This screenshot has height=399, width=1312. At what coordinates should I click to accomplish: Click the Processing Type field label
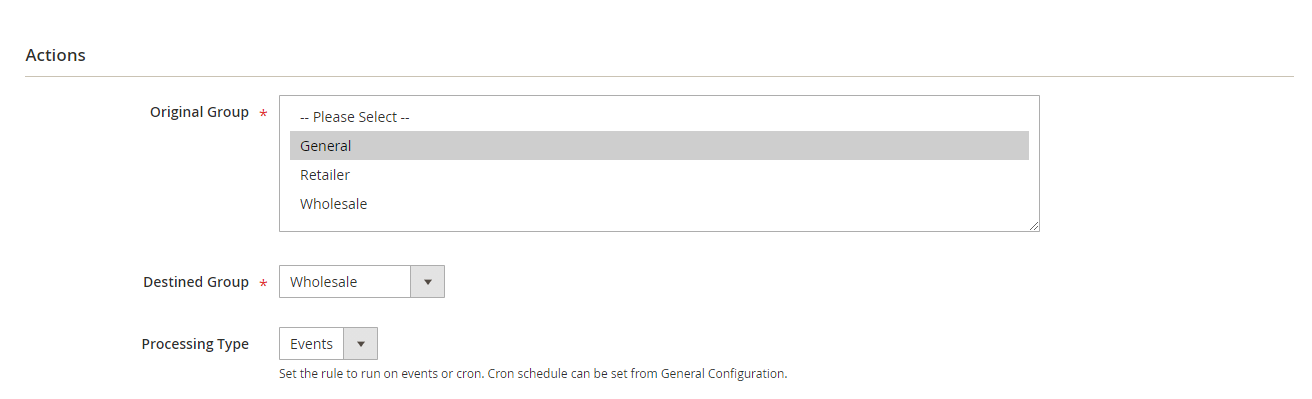(195, 344)
